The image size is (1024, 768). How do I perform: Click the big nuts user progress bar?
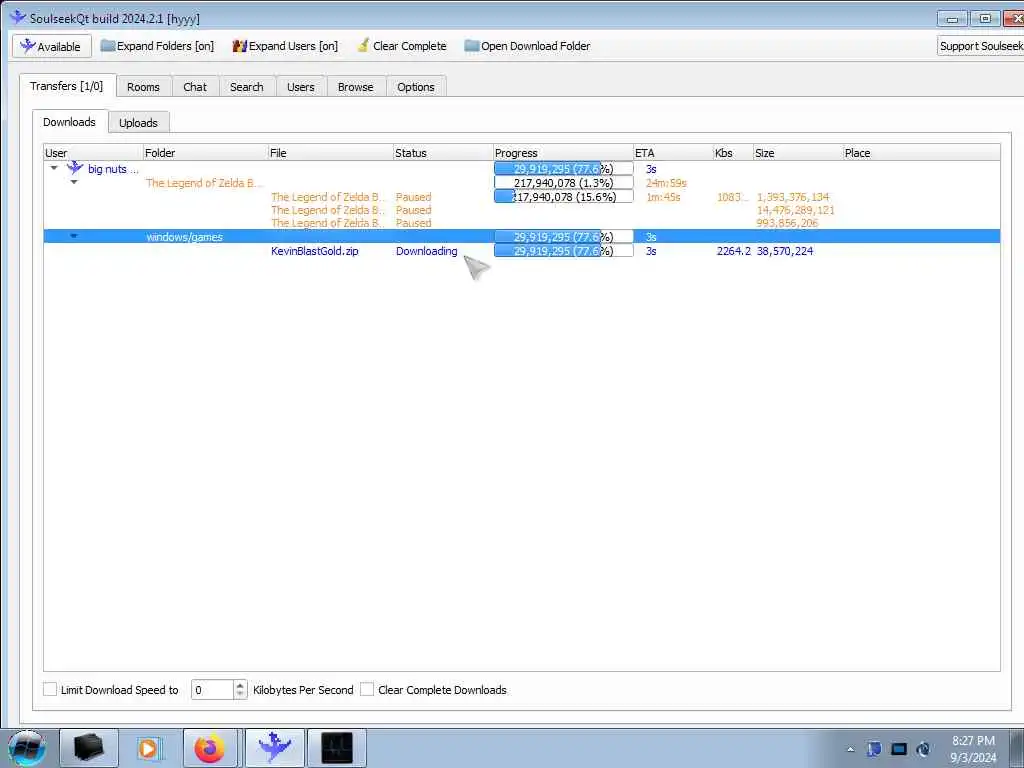click(564, 168)
